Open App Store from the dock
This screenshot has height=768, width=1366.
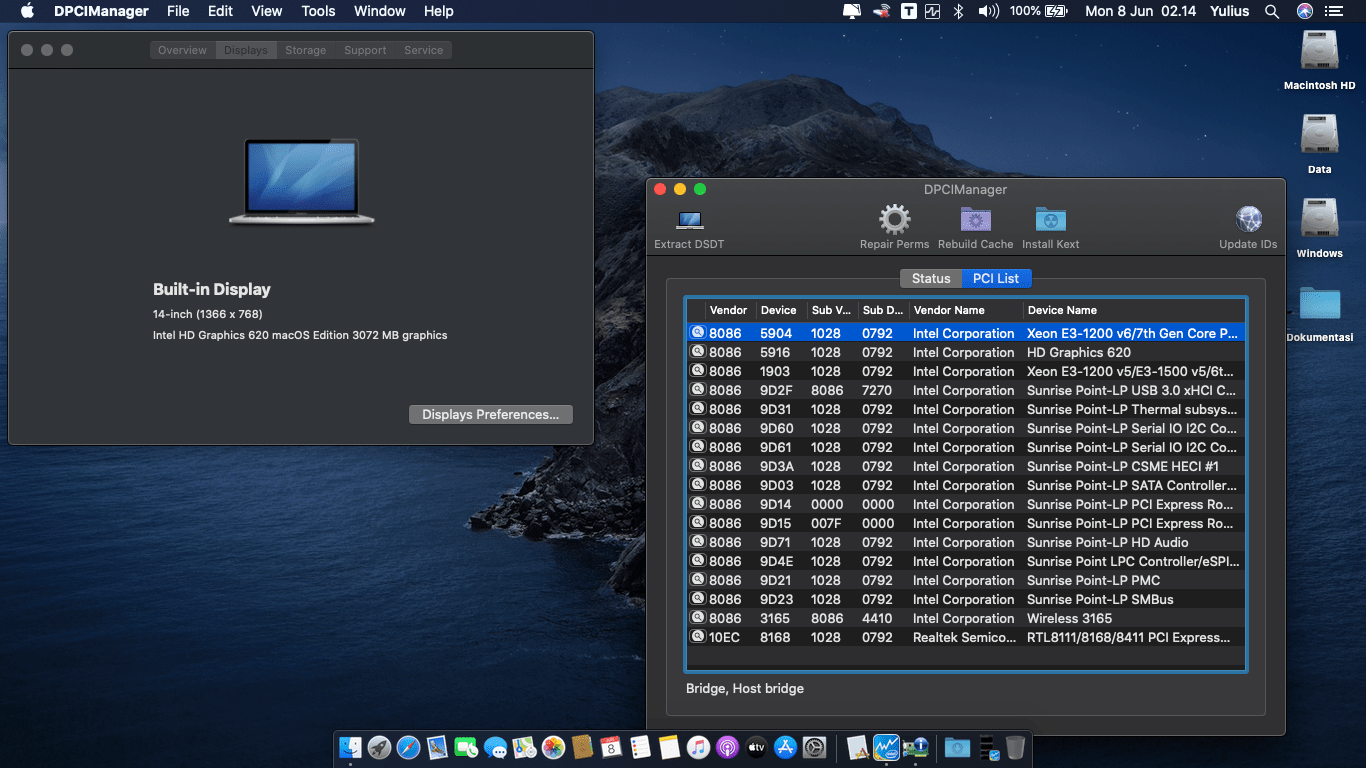pos(785,747)
